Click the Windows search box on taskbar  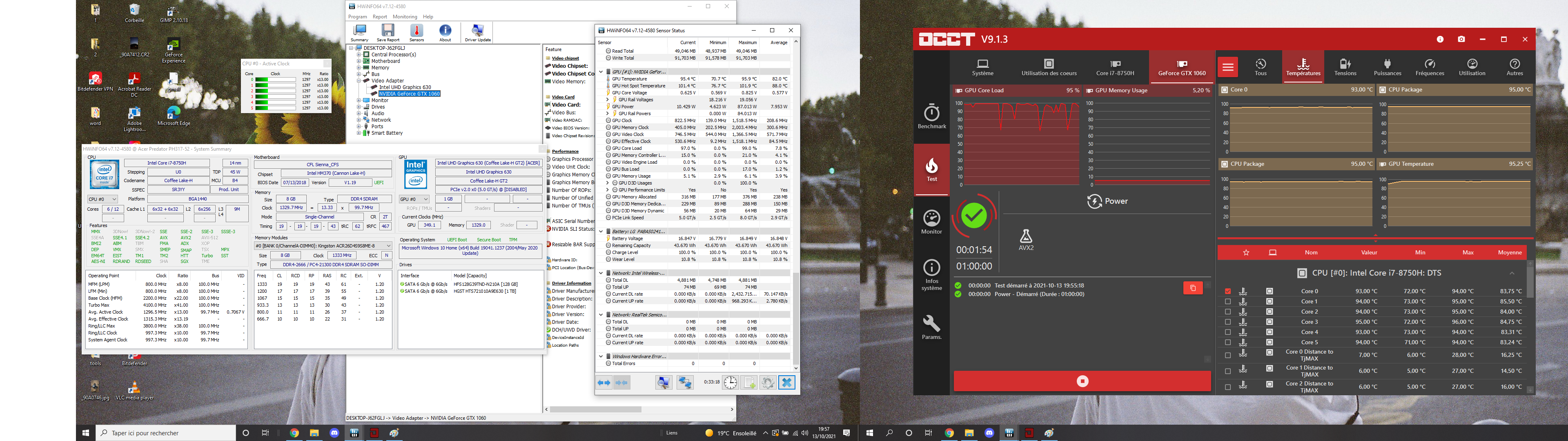166,433
